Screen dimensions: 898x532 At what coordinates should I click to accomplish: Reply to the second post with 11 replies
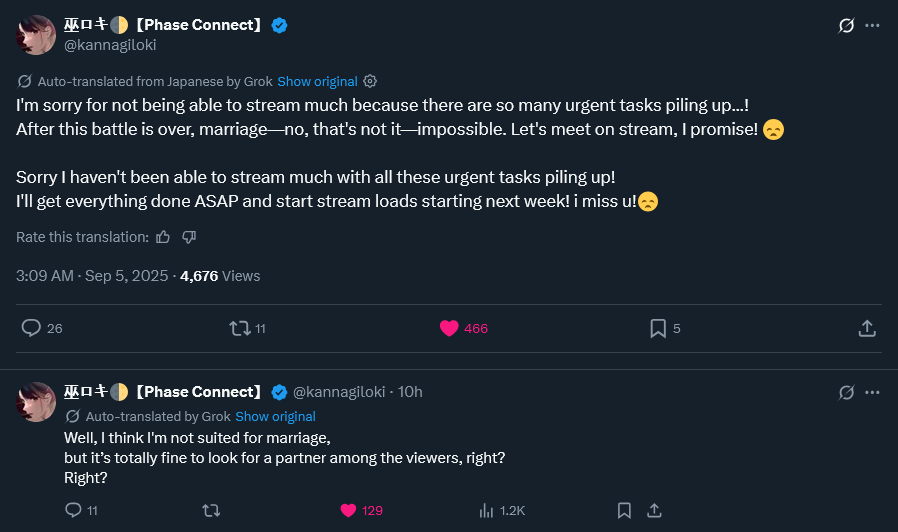tap(73, 510)
